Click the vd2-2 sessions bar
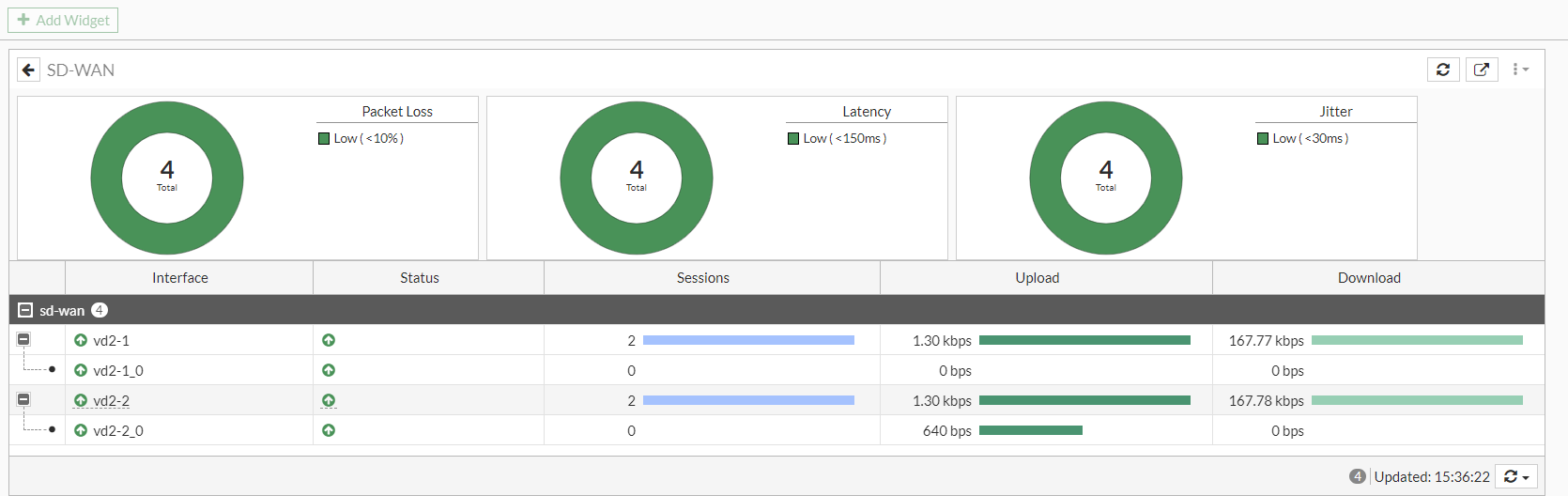 pos(748,400)
